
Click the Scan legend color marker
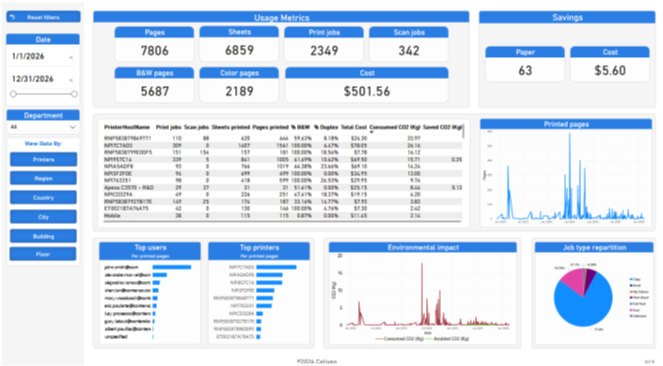(631, 310)
